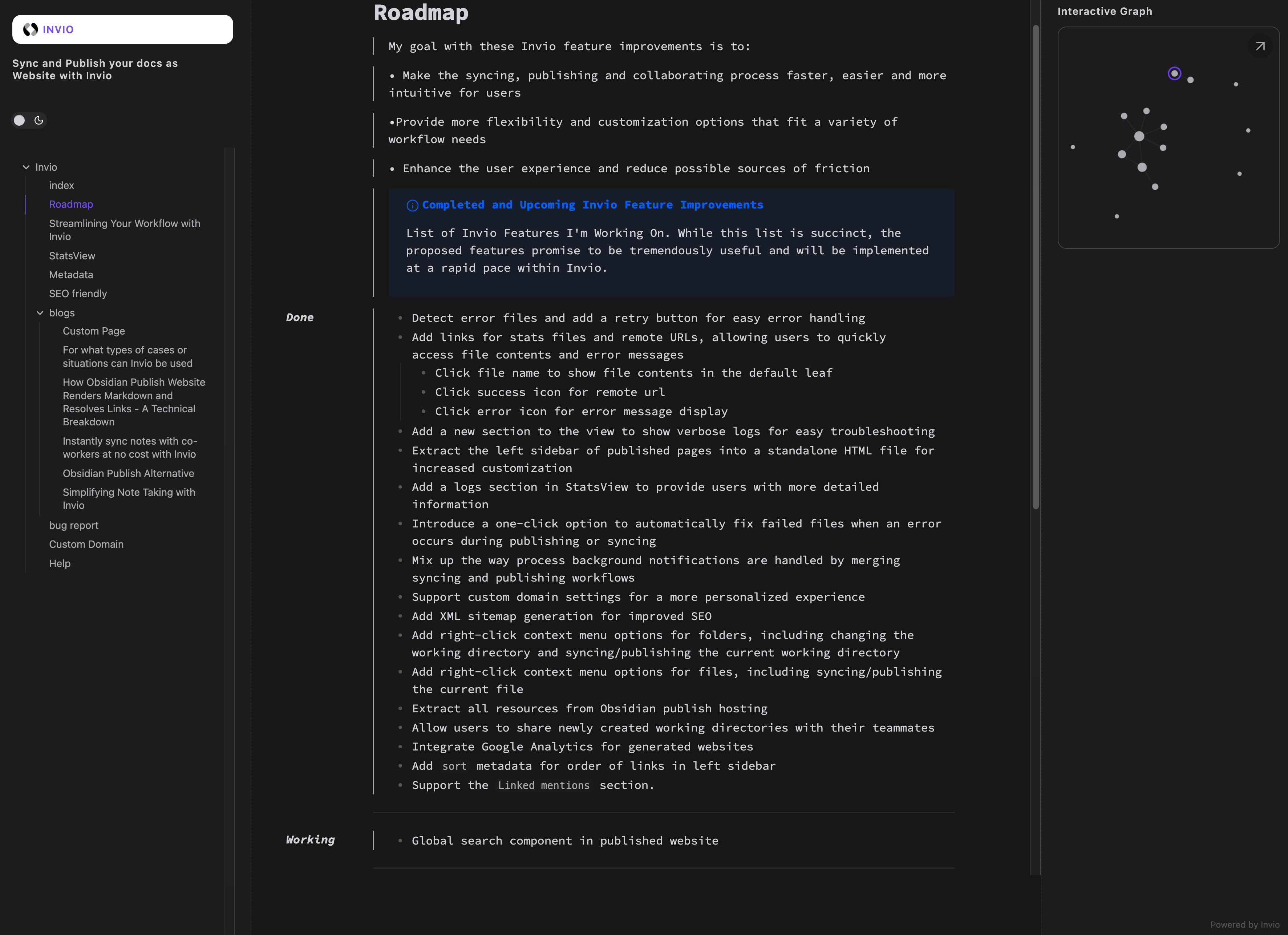Open Simplifying Note Taking with Invio

coord(129,498)
